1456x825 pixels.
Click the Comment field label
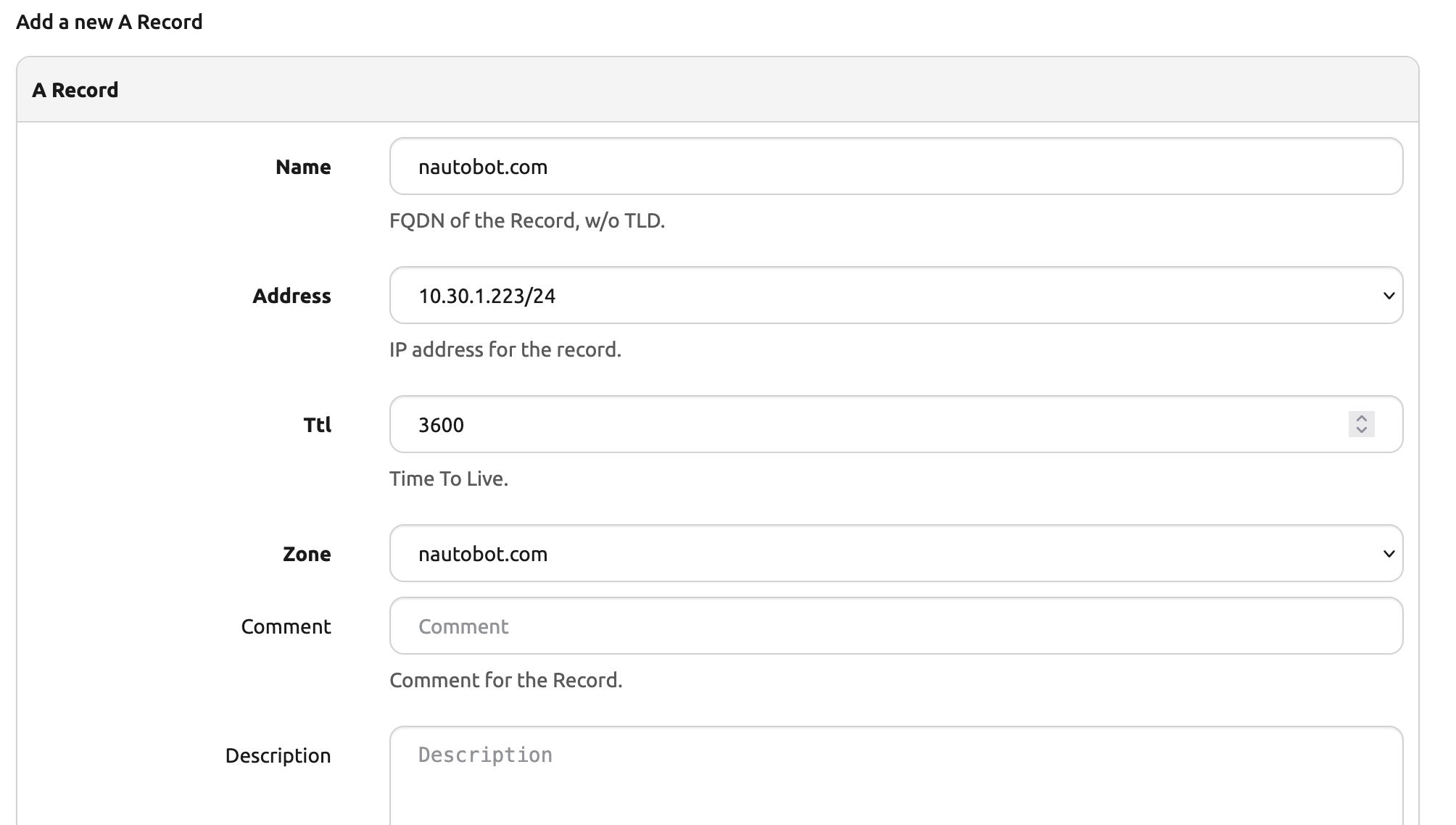(286, 627)
